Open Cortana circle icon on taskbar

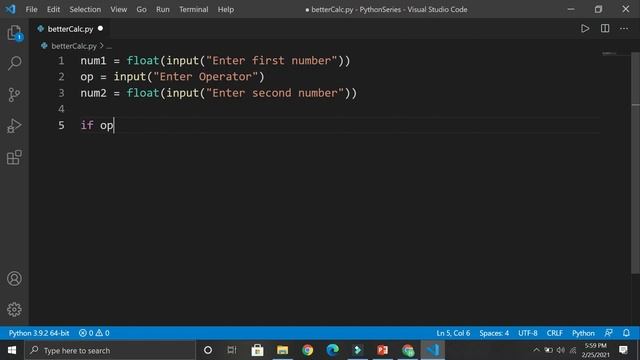coord(208,350)
